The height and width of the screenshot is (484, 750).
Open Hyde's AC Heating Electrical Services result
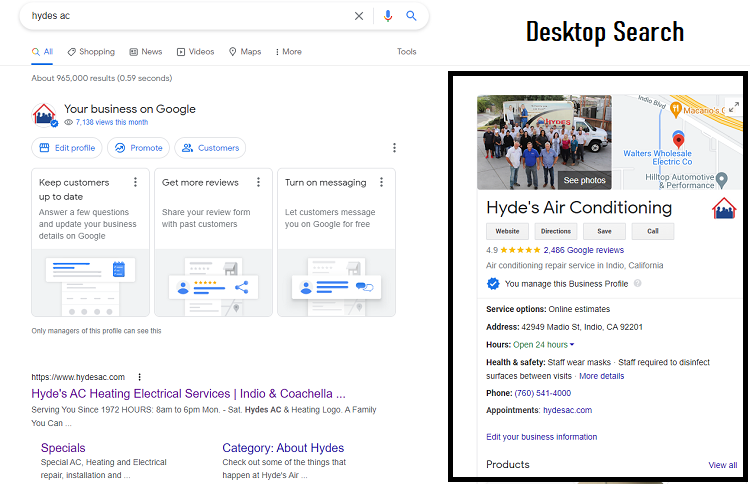(x=188, y=394)
